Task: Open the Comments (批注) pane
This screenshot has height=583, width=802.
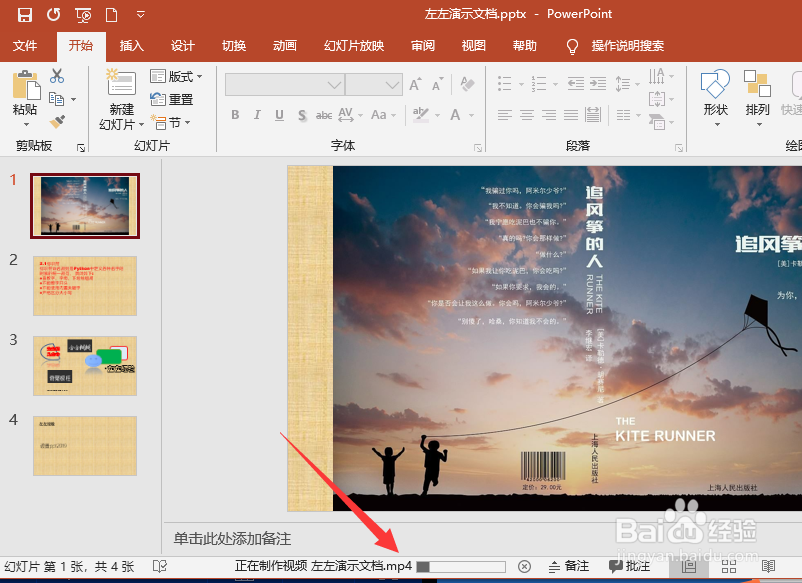Action: pos(631,566)
